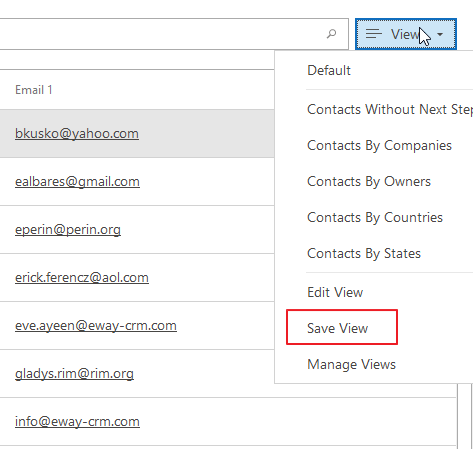Choose Contacts Without Next Step view
Image resolution: width=473 pixels, height=449 pixels.
click(390, 110)
